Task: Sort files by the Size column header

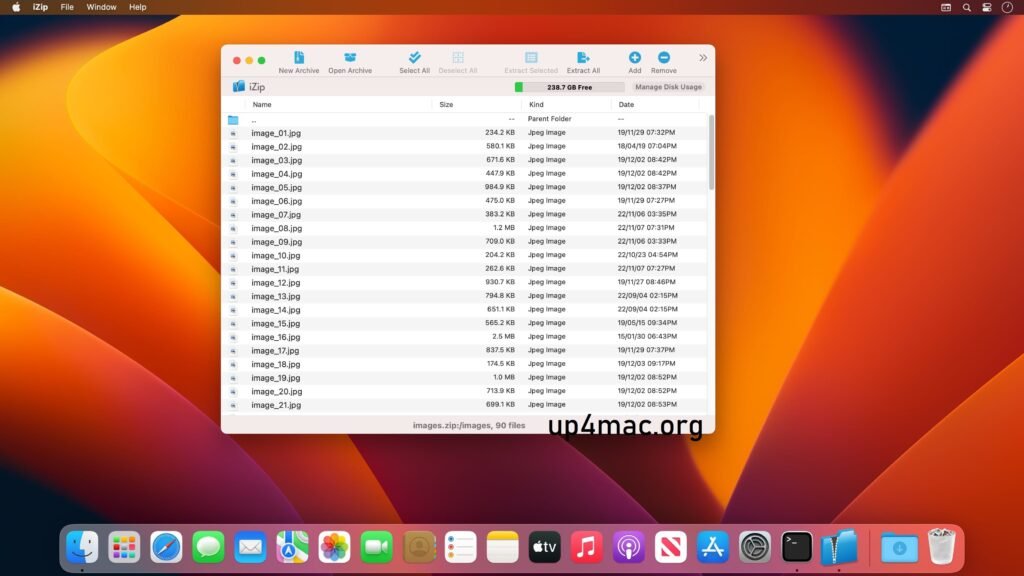Action: tap(444, 103)
